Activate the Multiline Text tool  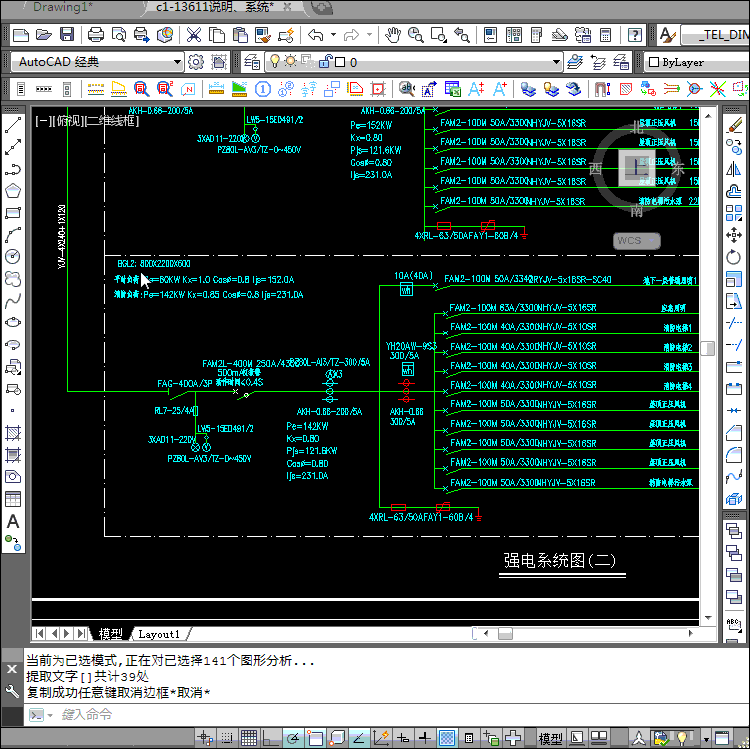(x=13, y=521)
